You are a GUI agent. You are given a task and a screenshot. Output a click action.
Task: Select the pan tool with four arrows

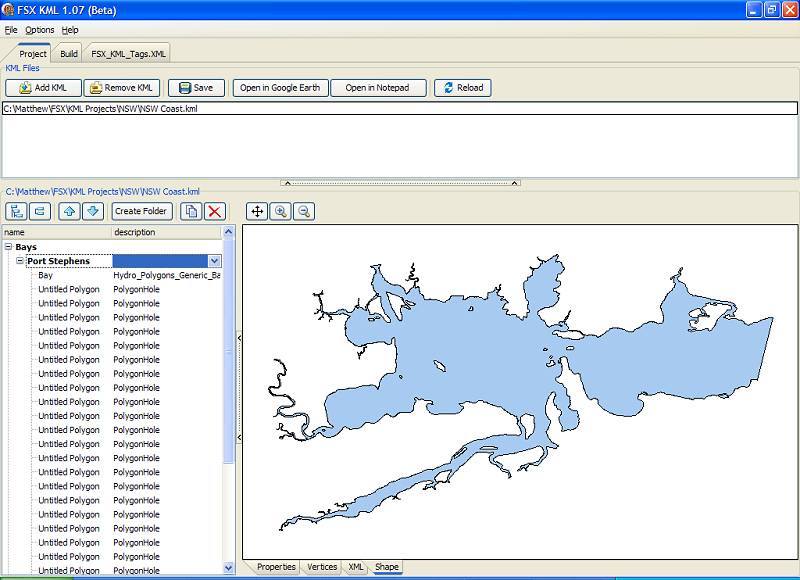click(257, 211)
